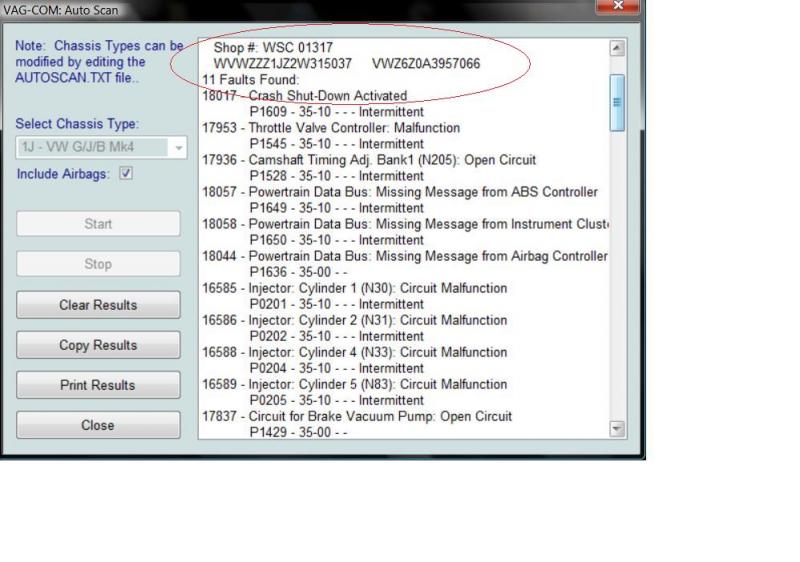Image resolution: width=800 pixels, height=562 pixels.
Task: Click the results scrollbar thumb
Action: coord(617,103)
